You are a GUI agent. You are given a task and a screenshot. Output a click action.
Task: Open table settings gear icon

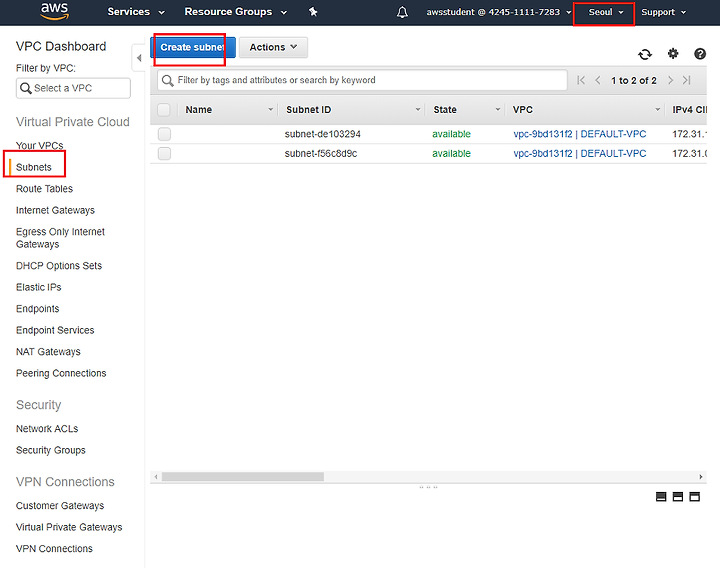click(x=673, y=54)
